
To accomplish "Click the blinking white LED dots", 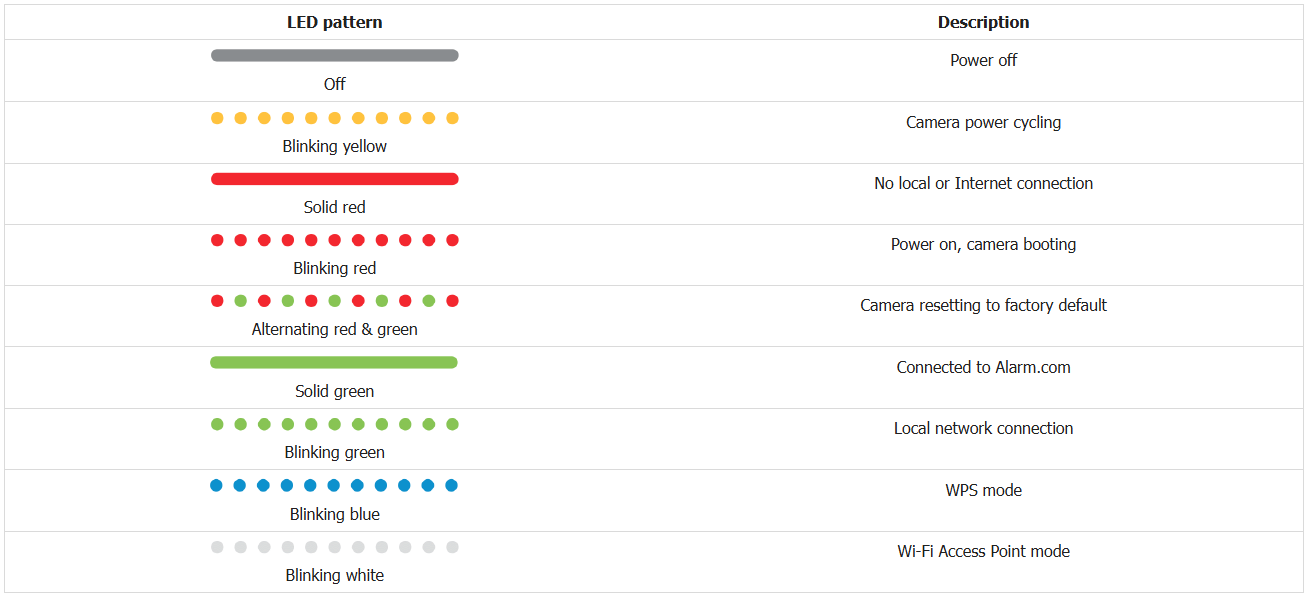I will click(x=334, y=547).
